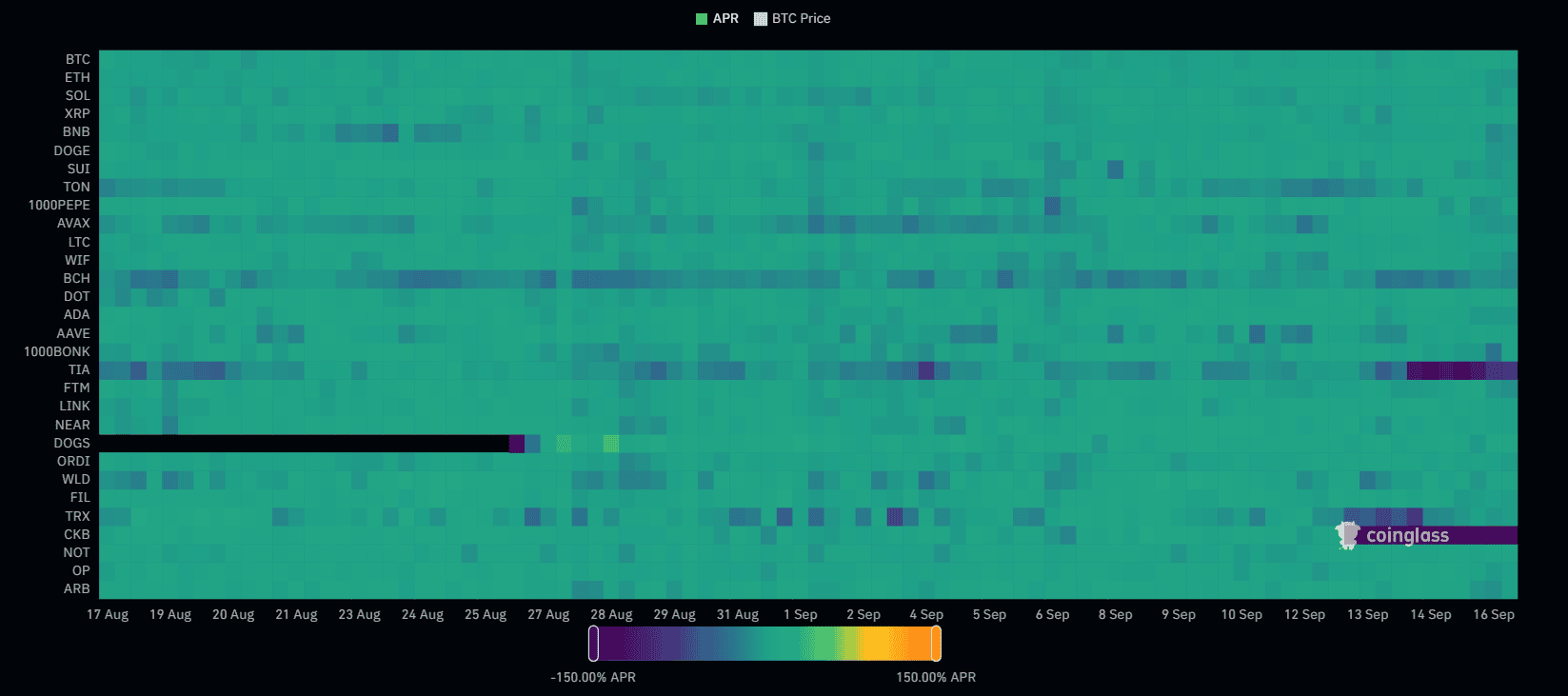Click the 31 Aug date label

[x=738, y=614]
